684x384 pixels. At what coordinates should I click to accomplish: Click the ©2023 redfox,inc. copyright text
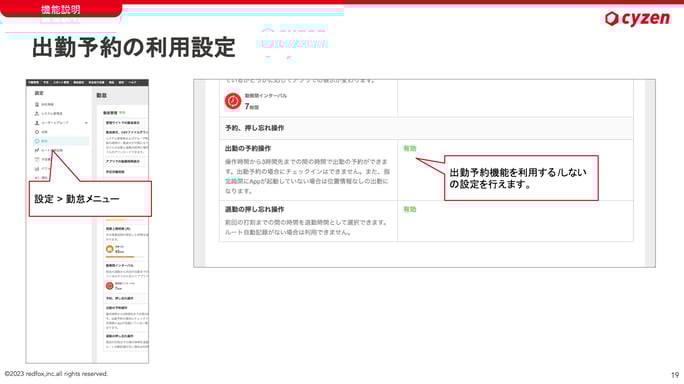coord(56,374)
